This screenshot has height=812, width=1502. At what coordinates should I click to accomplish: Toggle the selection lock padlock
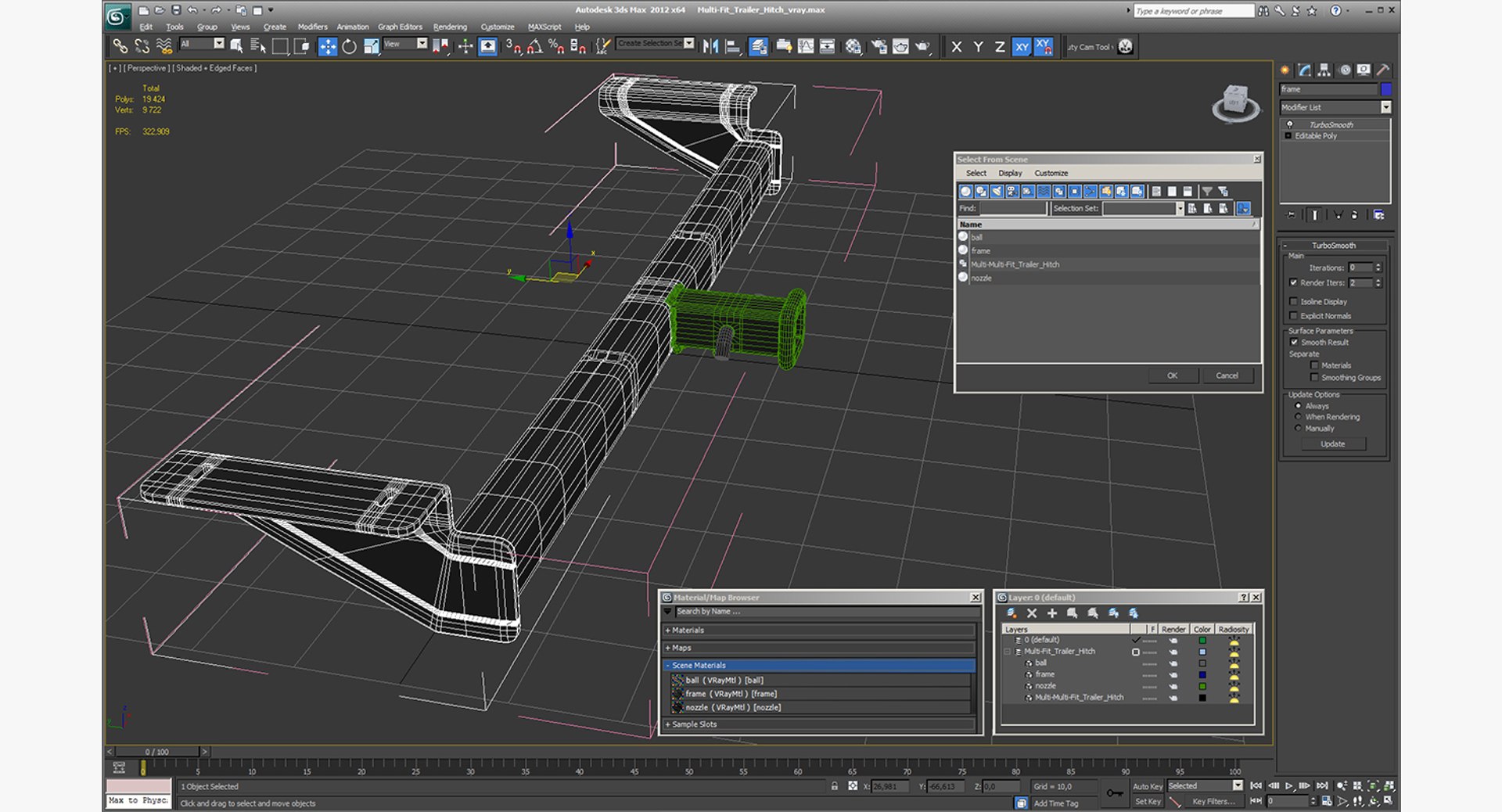(835, 786)
